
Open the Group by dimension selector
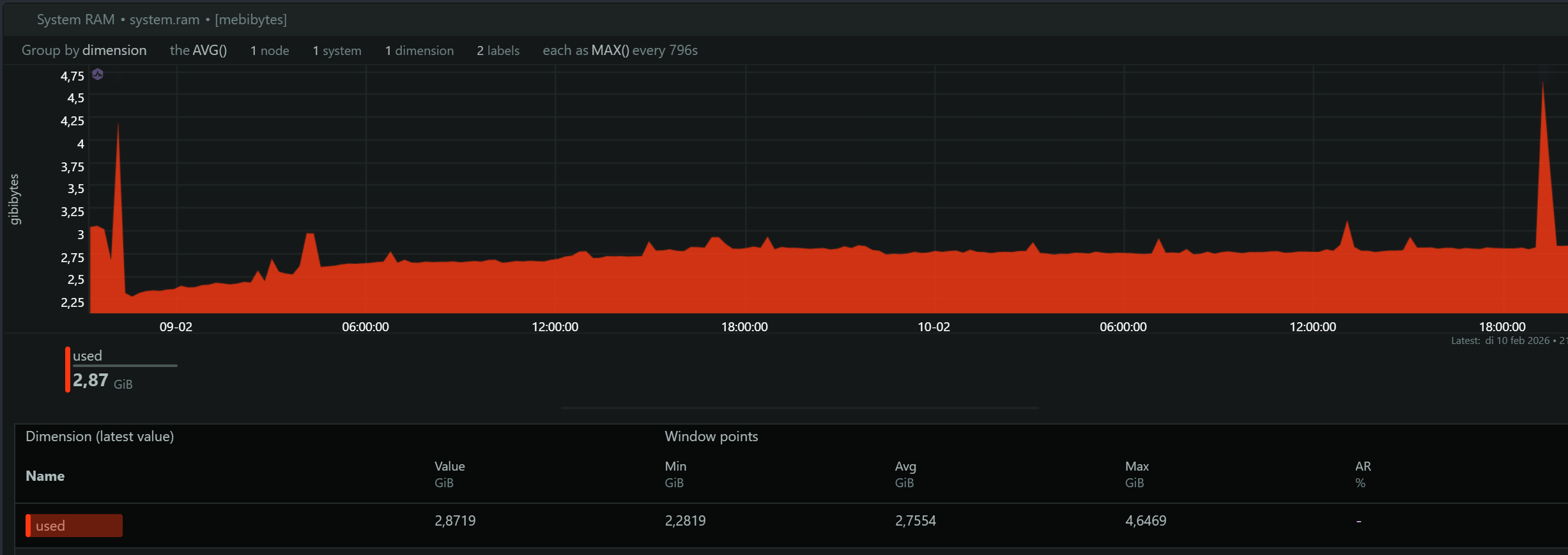(84, 51)
